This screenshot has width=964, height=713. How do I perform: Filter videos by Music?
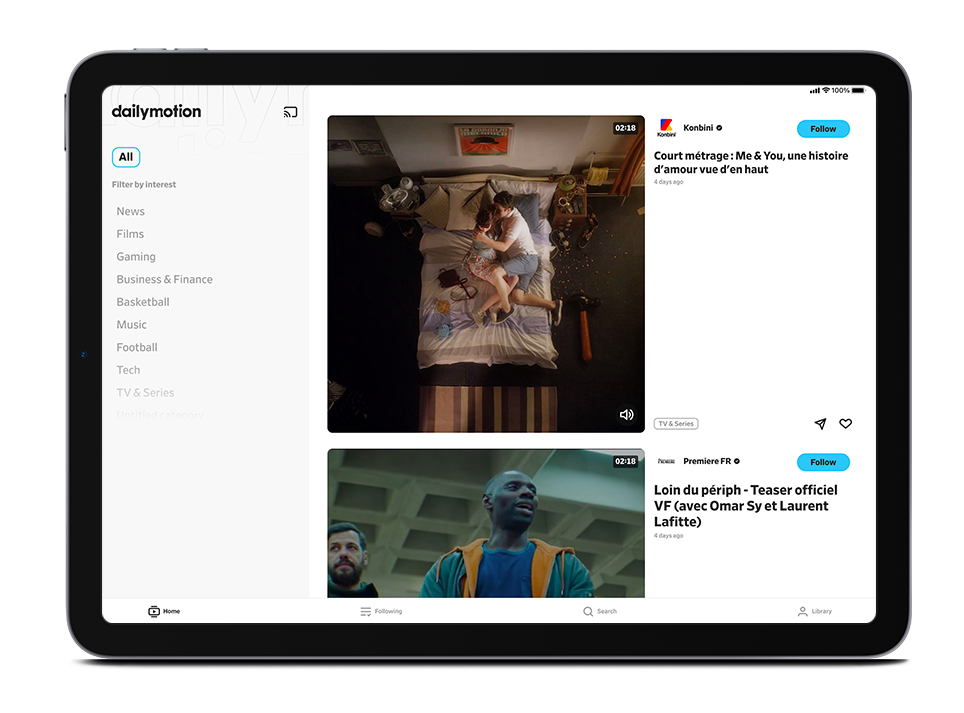click(132, 325)
